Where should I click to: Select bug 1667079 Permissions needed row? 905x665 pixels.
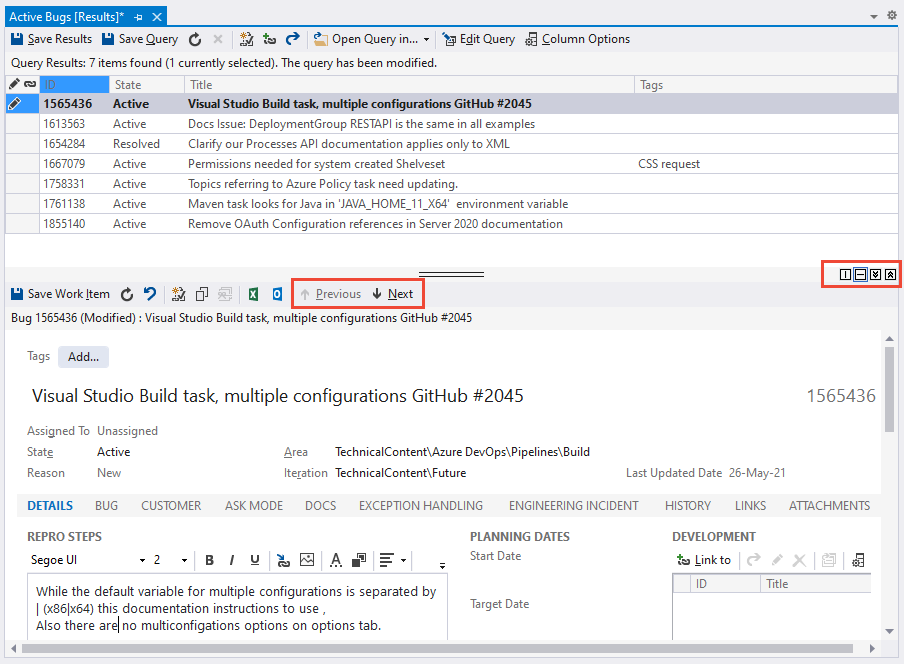tap(451, 164)
